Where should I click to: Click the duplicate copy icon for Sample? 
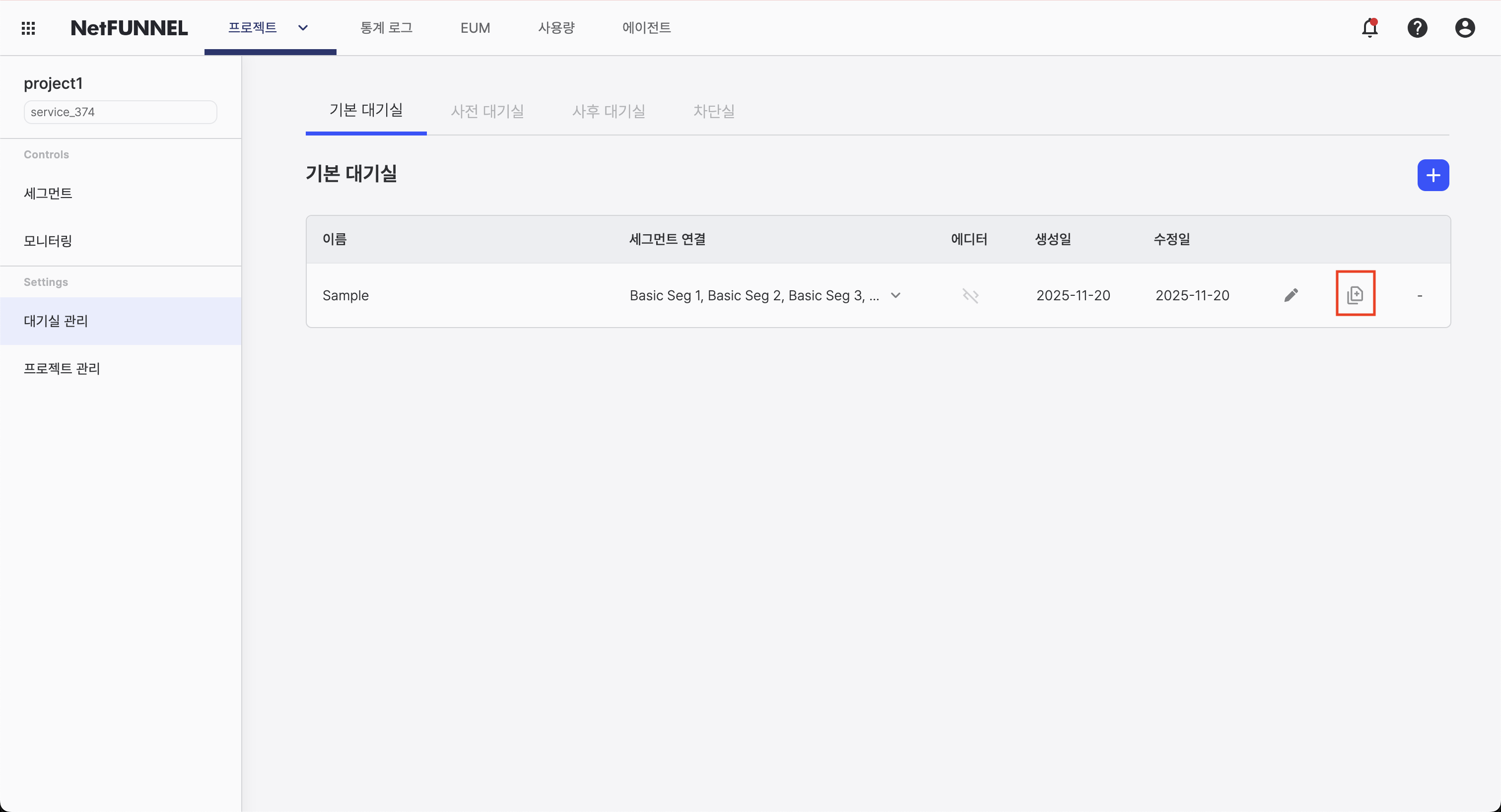coord(1355,295)
